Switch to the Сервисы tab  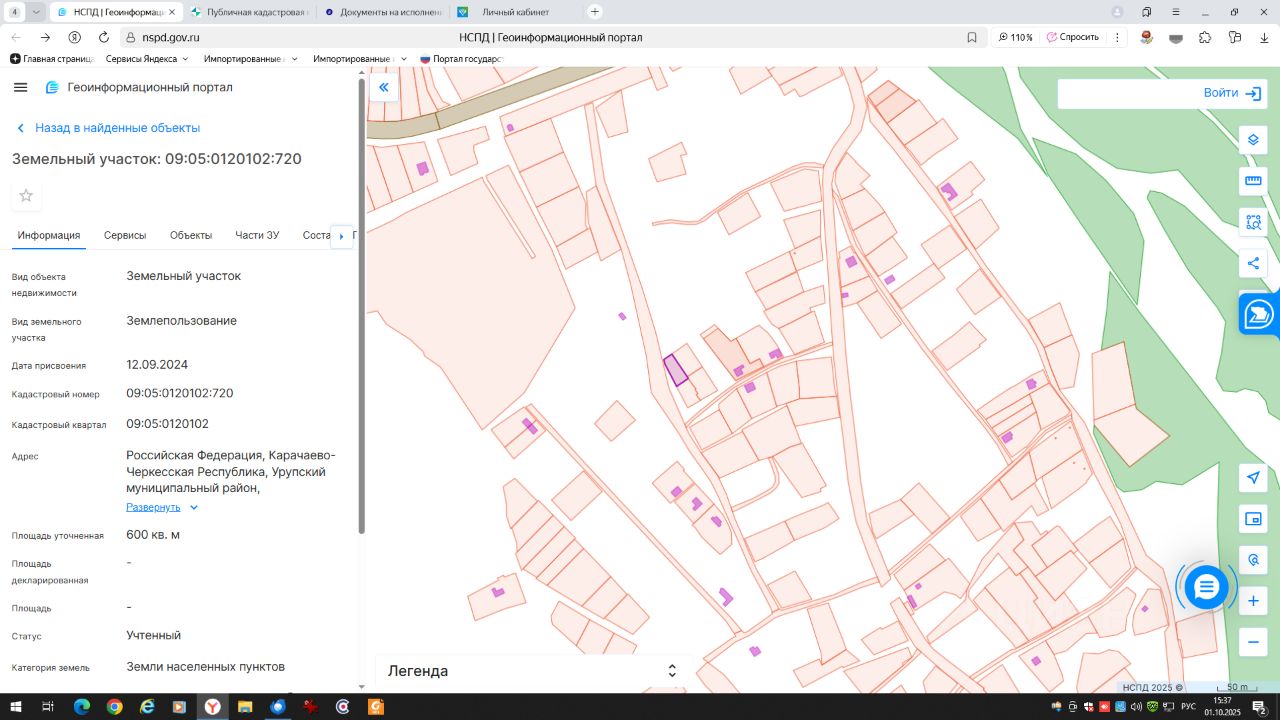point(125,235)
